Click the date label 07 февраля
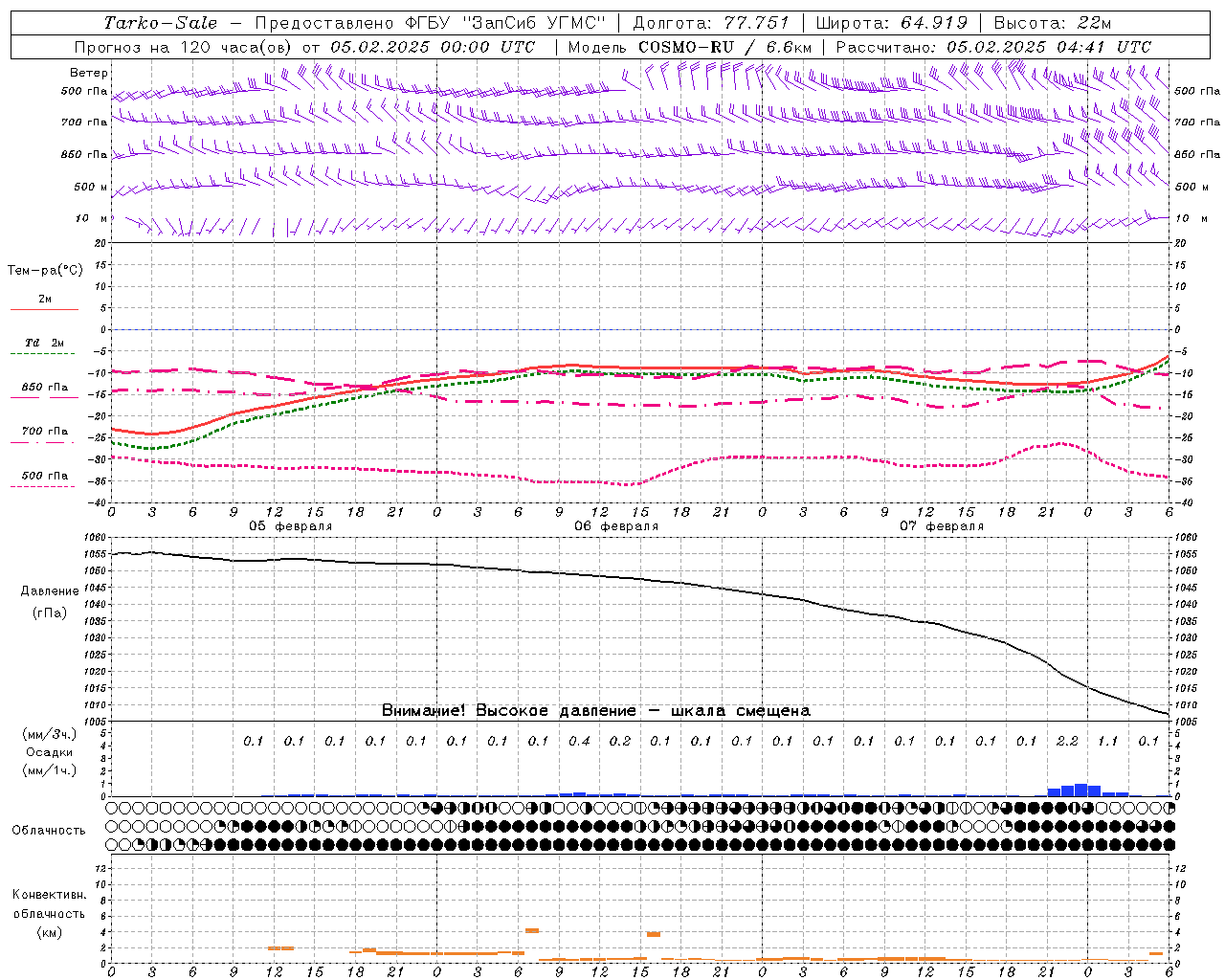 pos(942,526)
